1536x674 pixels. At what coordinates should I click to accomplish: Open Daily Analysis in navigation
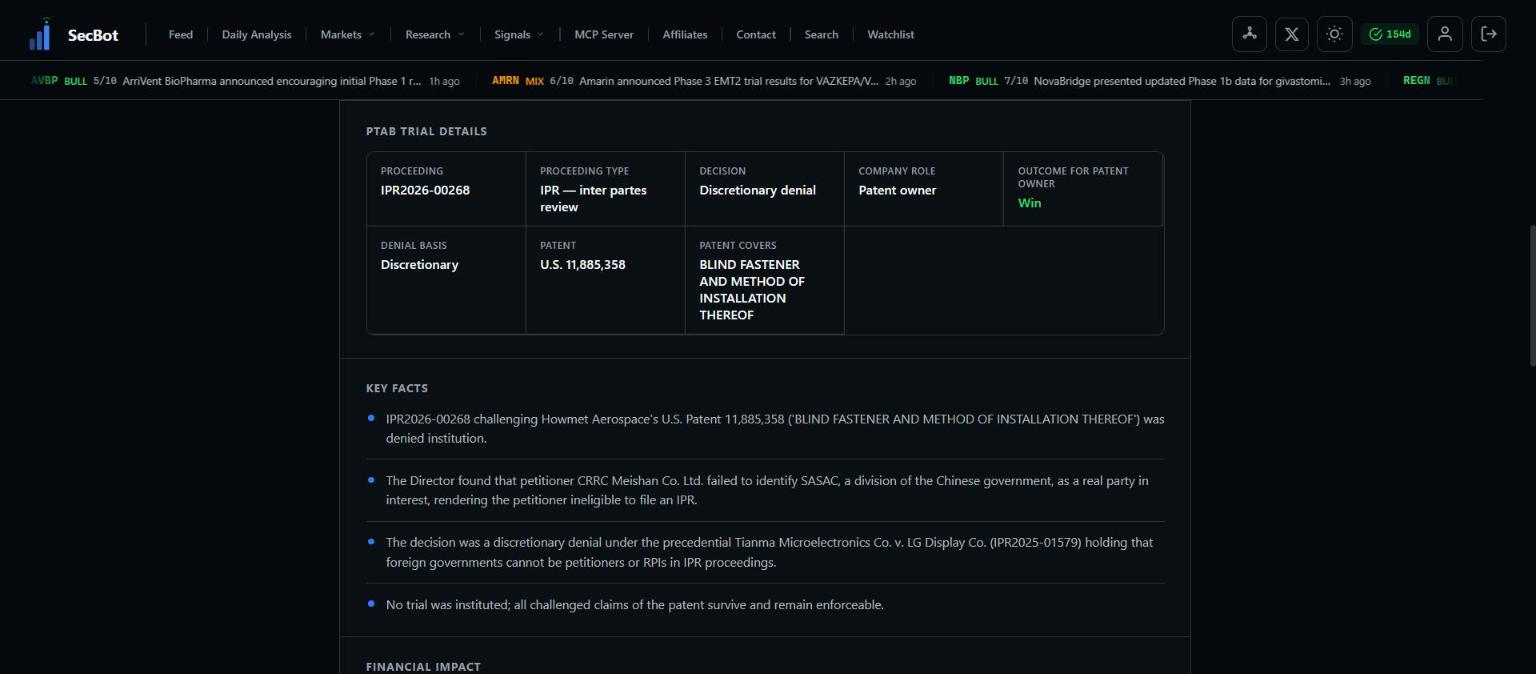257,34
